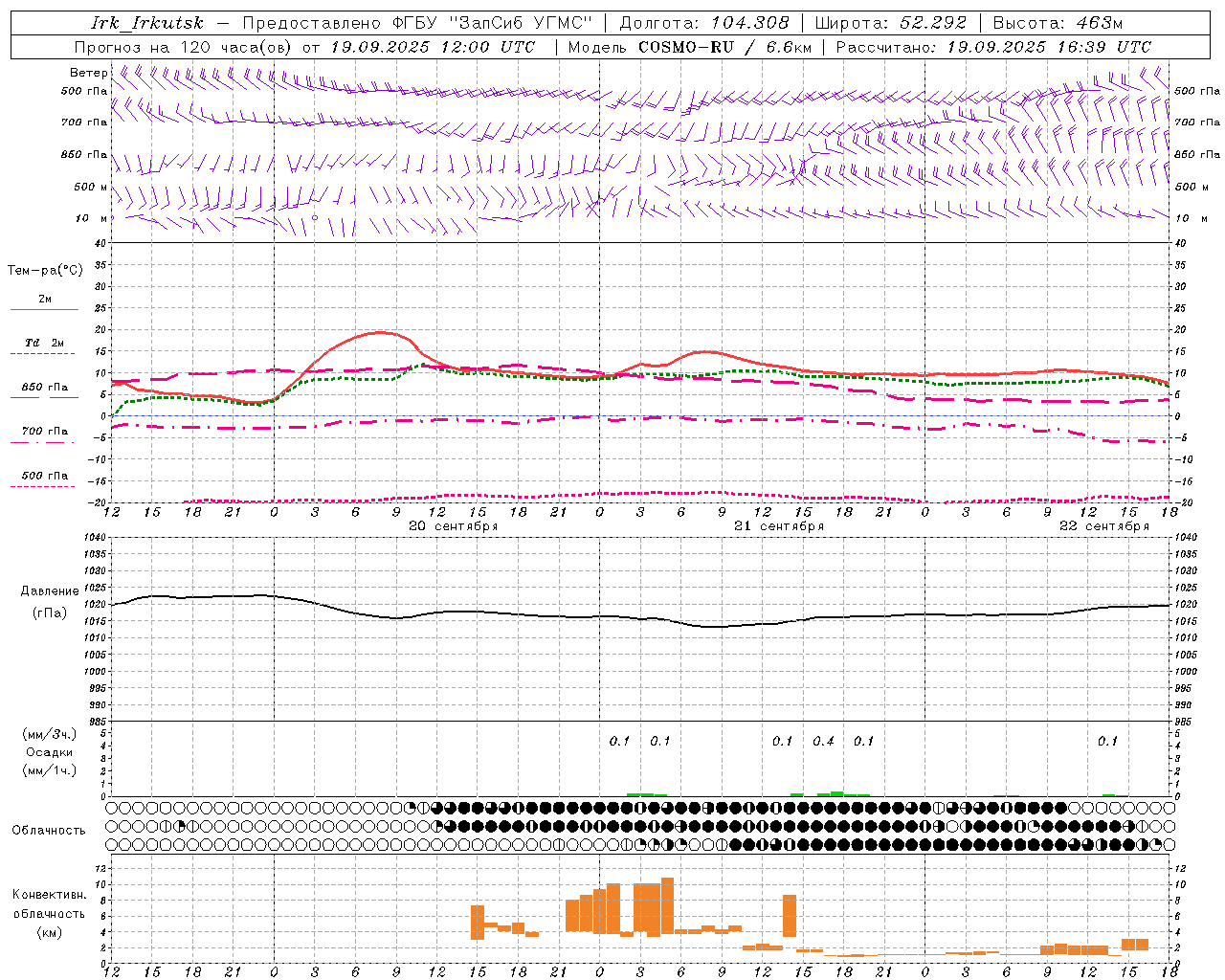The image size is (1225, 980).
Task: Click the forecast start time 19.09.2025 12:00 UTC
Action: pos(433,47)
